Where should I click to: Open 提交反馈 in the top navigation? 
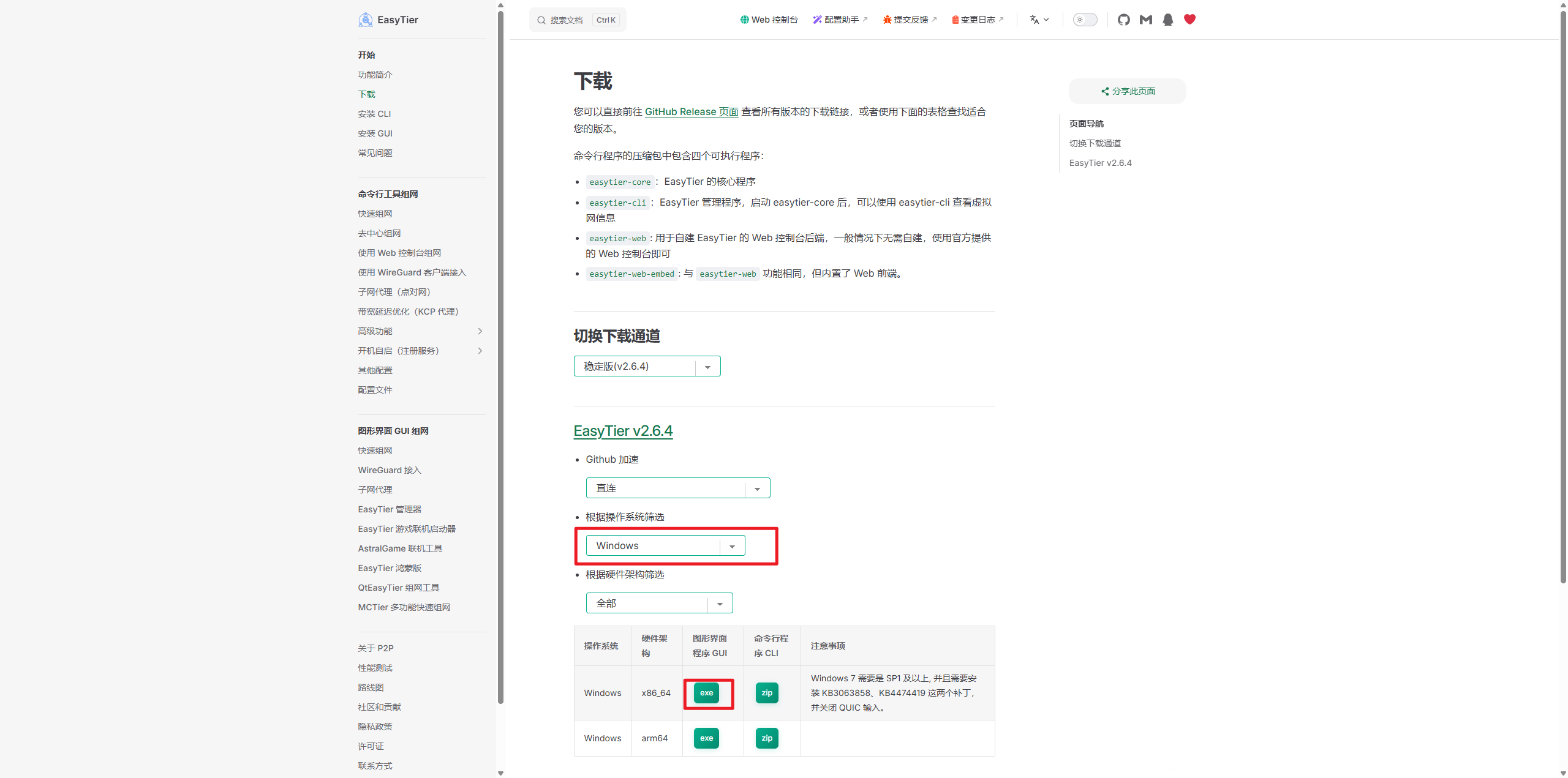click(910, 20)
